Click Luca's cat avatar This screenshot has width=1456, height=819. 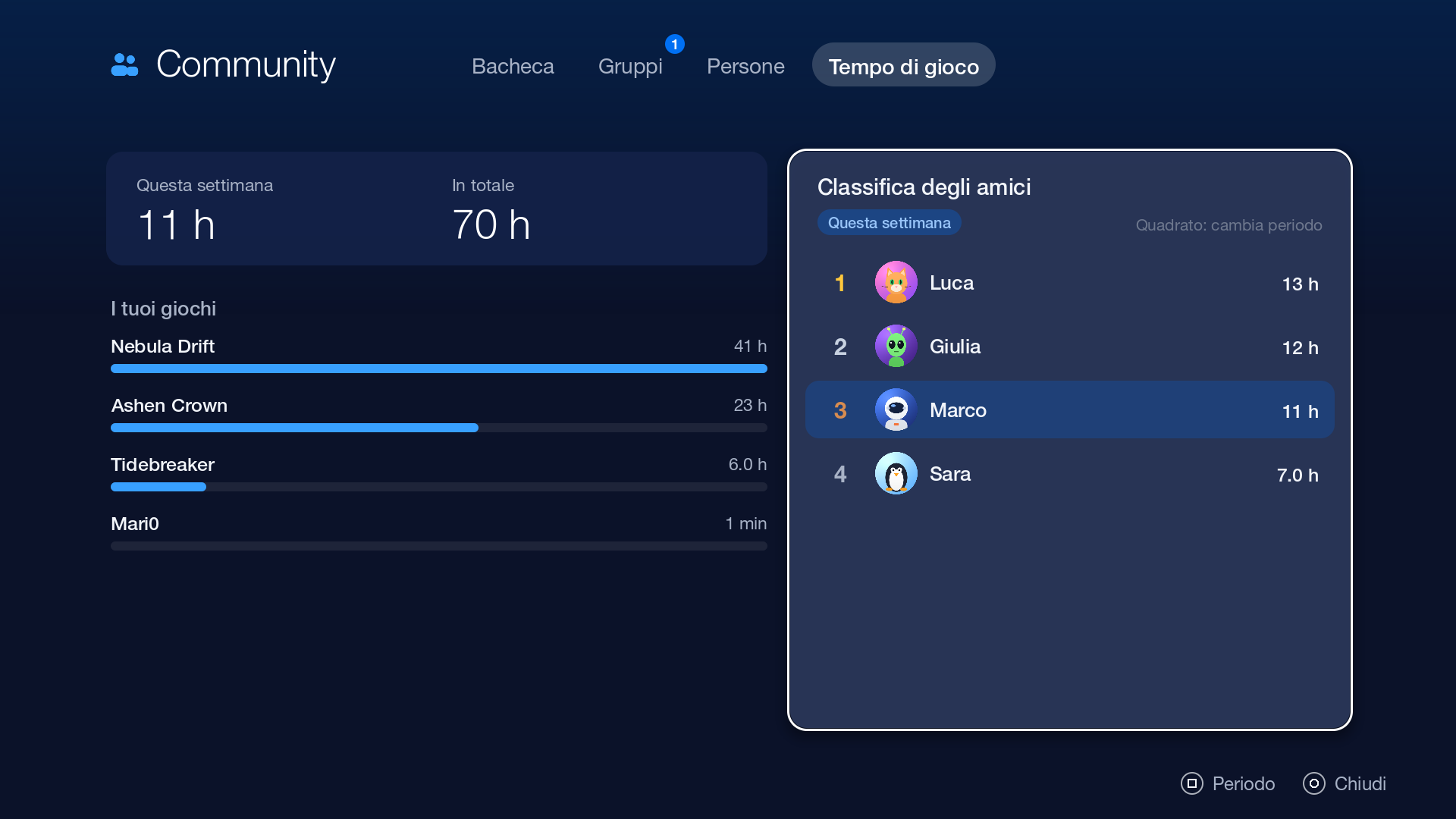896,283
